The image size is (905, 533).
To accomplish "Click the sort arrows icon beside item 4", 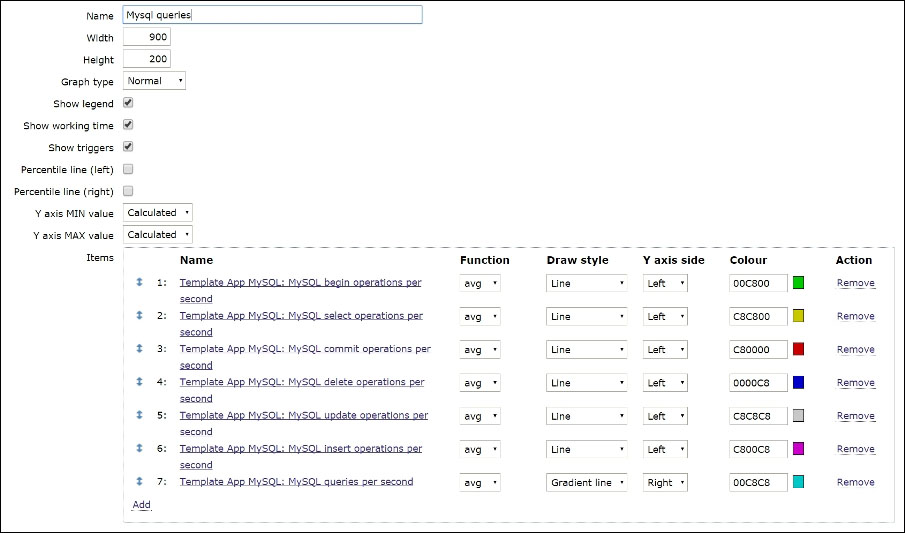I will (139, 382).
